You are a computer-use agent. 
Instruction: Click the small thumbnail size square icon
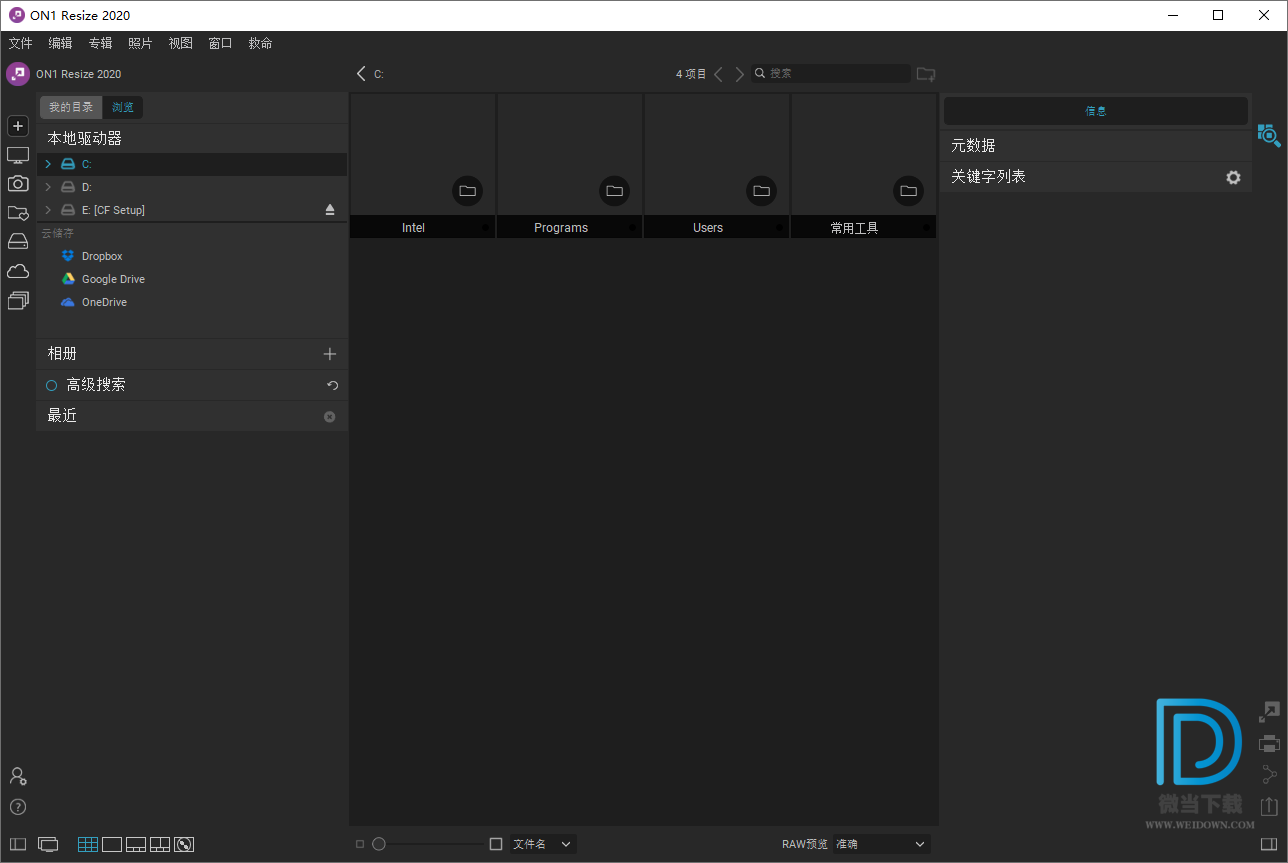(x=360, y=844)
